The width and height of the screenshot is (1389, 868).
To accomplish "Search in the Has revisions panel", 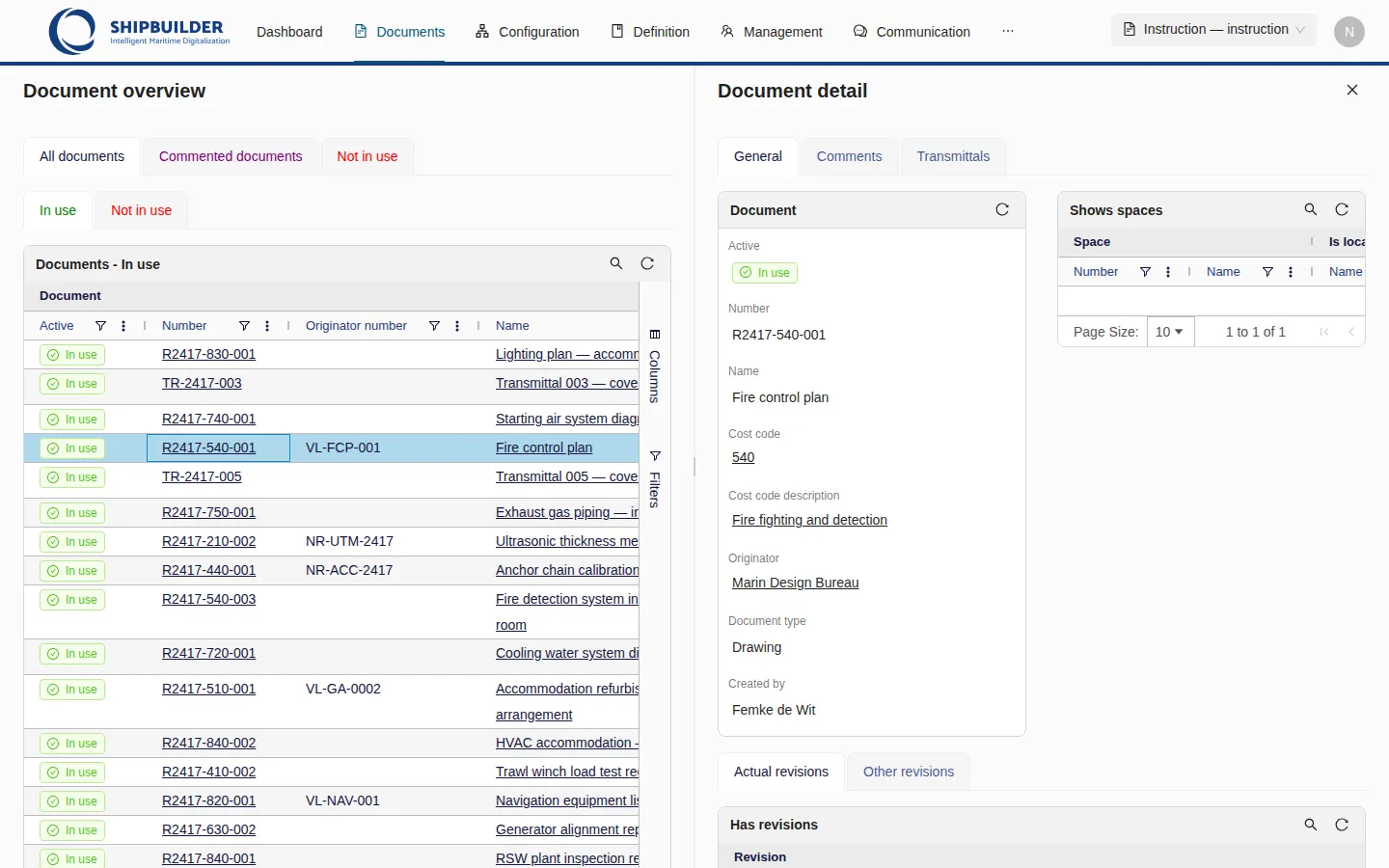I will 1311,825.
